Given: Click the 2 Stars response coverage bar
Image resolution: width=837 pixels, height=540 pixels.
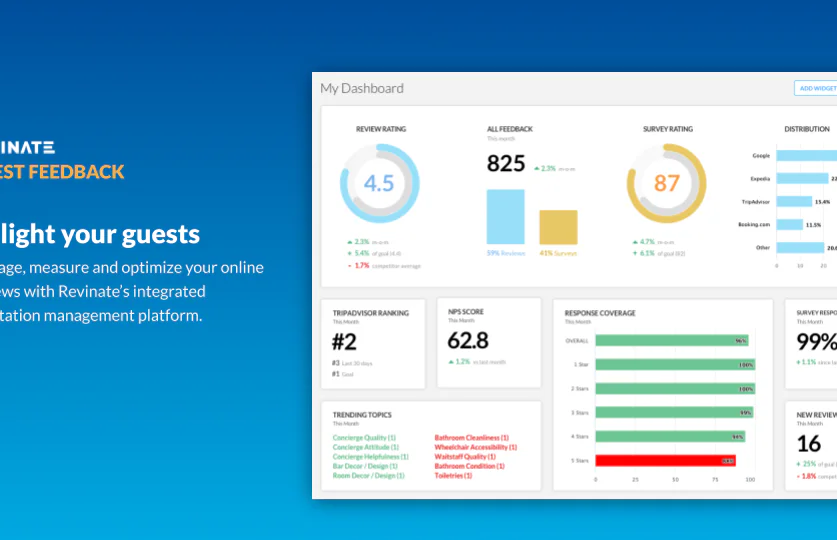Looking at the screenshot, I should (675, 388).
